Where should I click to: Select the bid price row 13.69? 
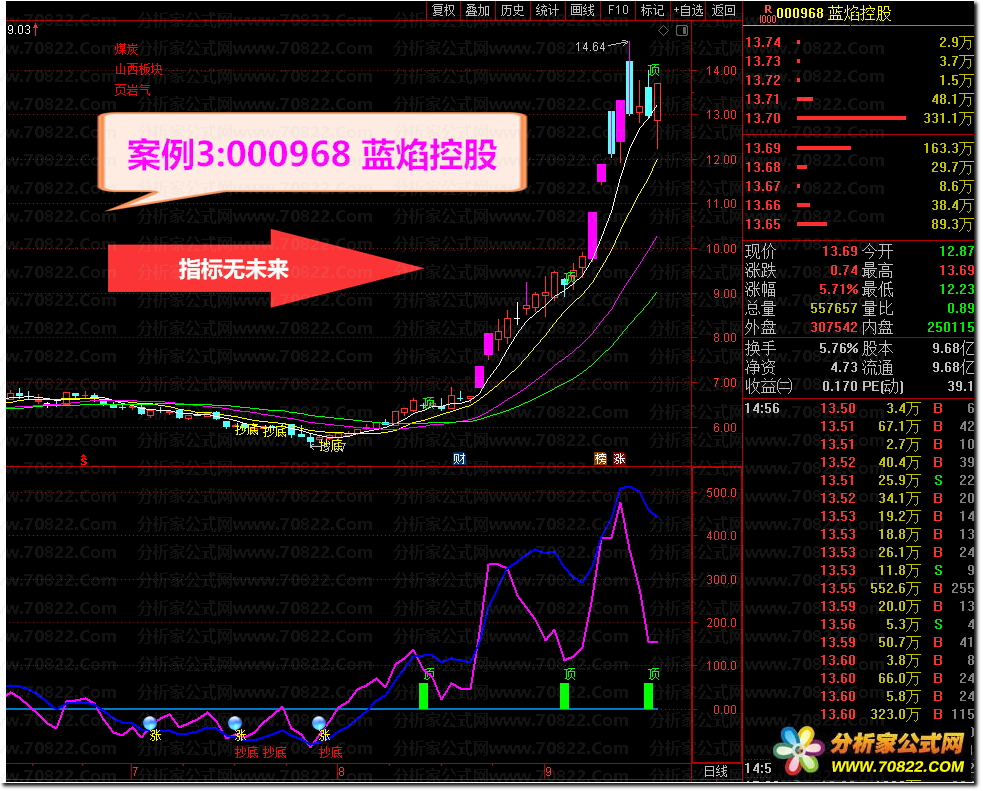pyautogui.click(x=859, y=149)
